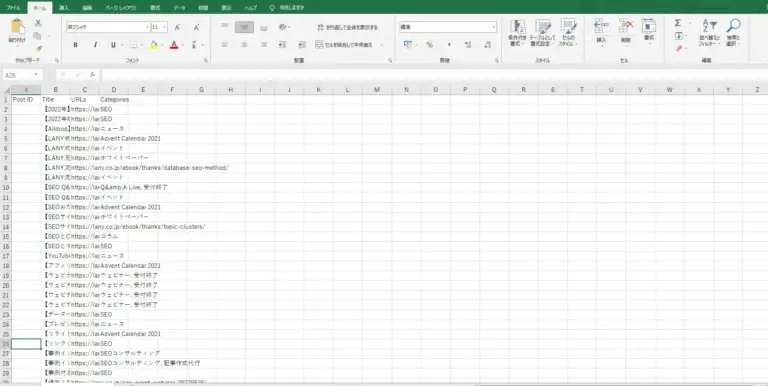Open the File tab
Screen dimensions: 768x386
point(13,8)
